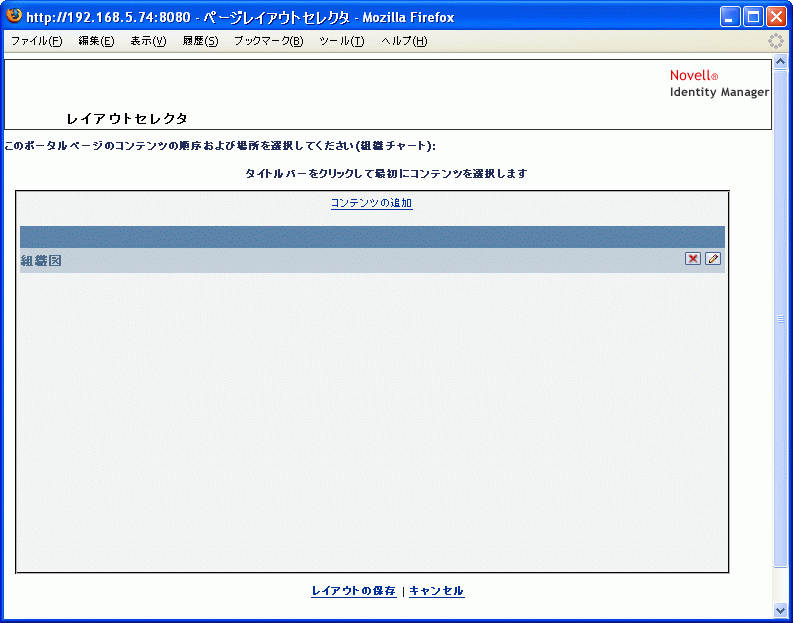Click the コンテンツの追加 link

tap(372, 203)
